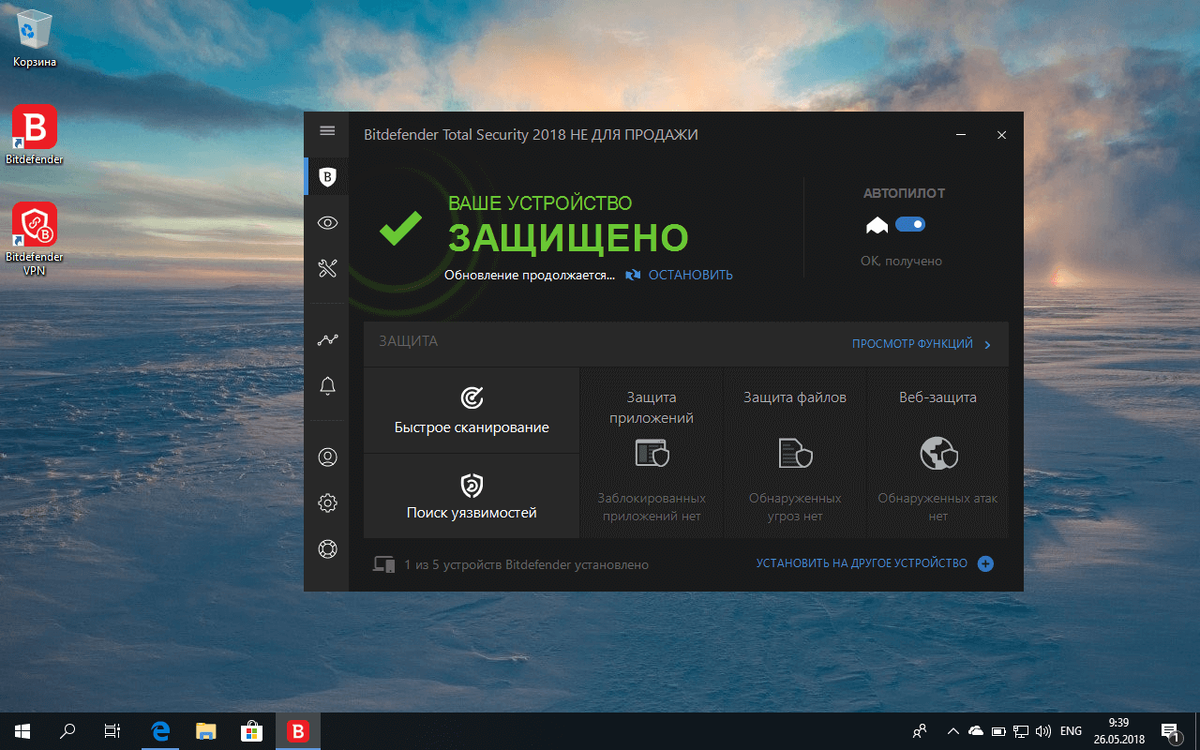Click the update refresh arrows icon

633,275
